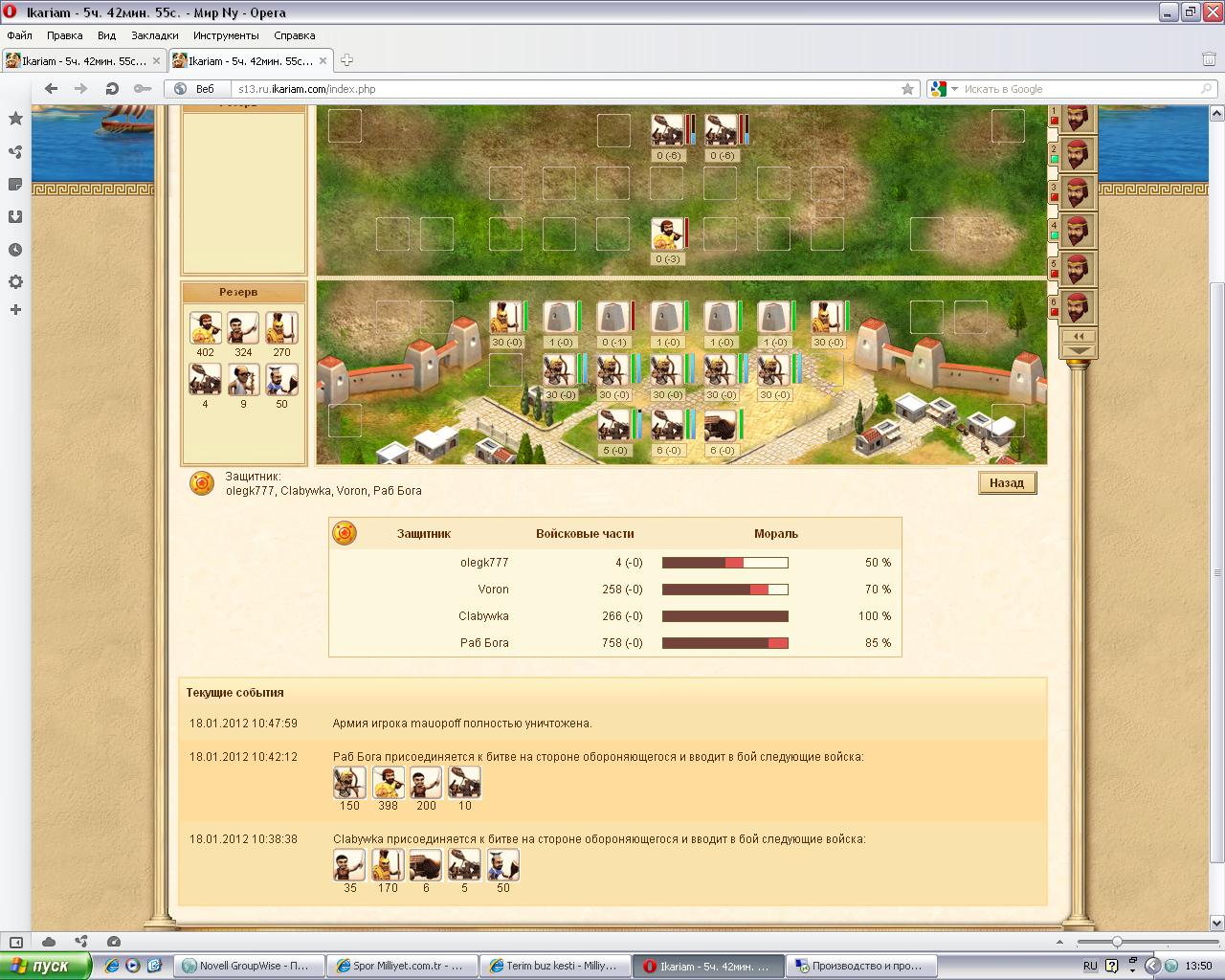The image size is (1225, 980).
Task: Click reserve cook unit with 50 troops
Action: (x=281, y=380)
